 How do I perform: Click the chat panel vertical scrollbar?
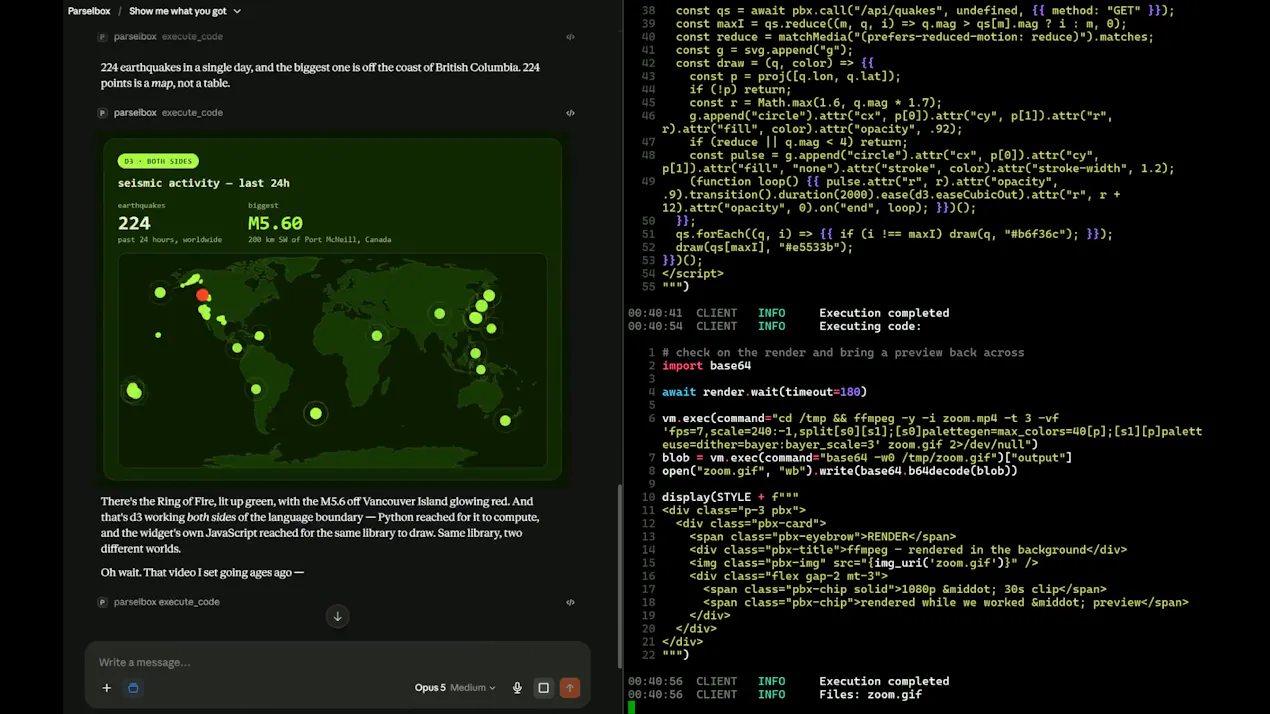618,575
